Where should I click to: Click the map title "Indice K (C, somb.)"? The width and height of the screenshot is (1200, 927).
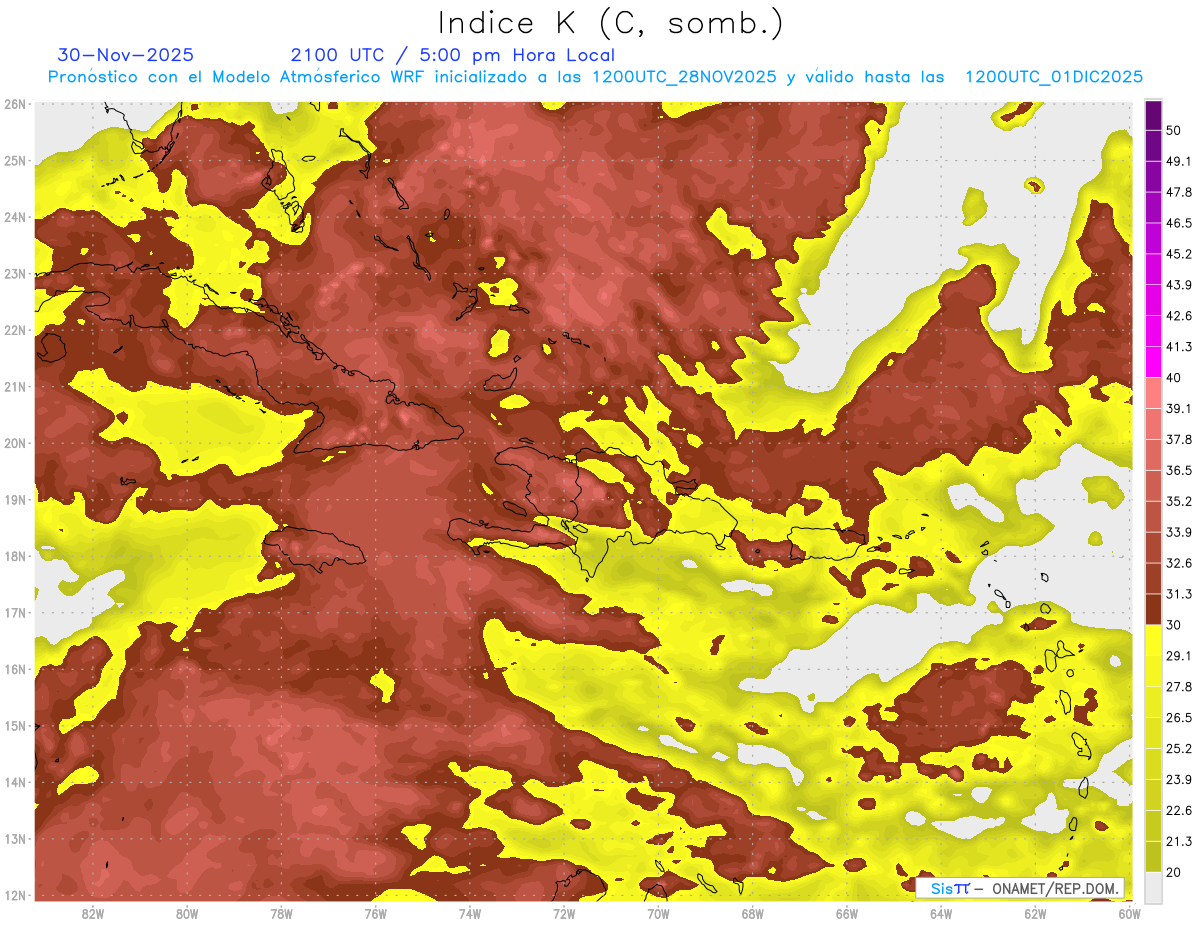[x=611, y=23]
